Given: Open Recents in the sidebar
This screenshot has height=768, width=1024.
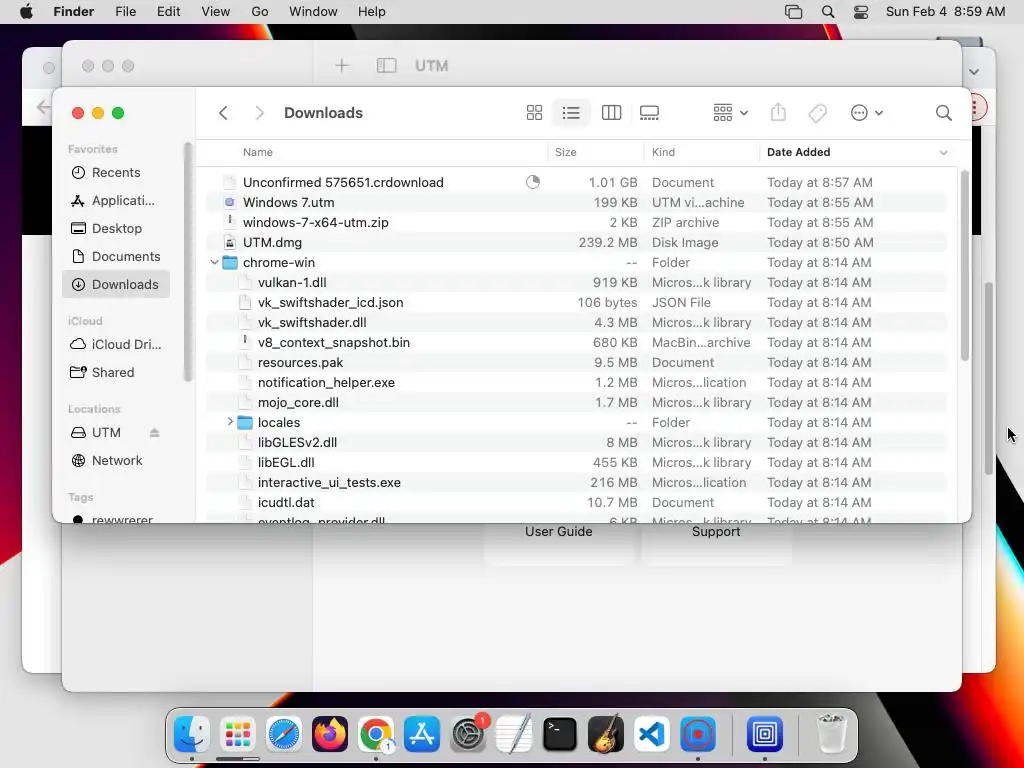Looking at the screenshot, I should 116,172.
